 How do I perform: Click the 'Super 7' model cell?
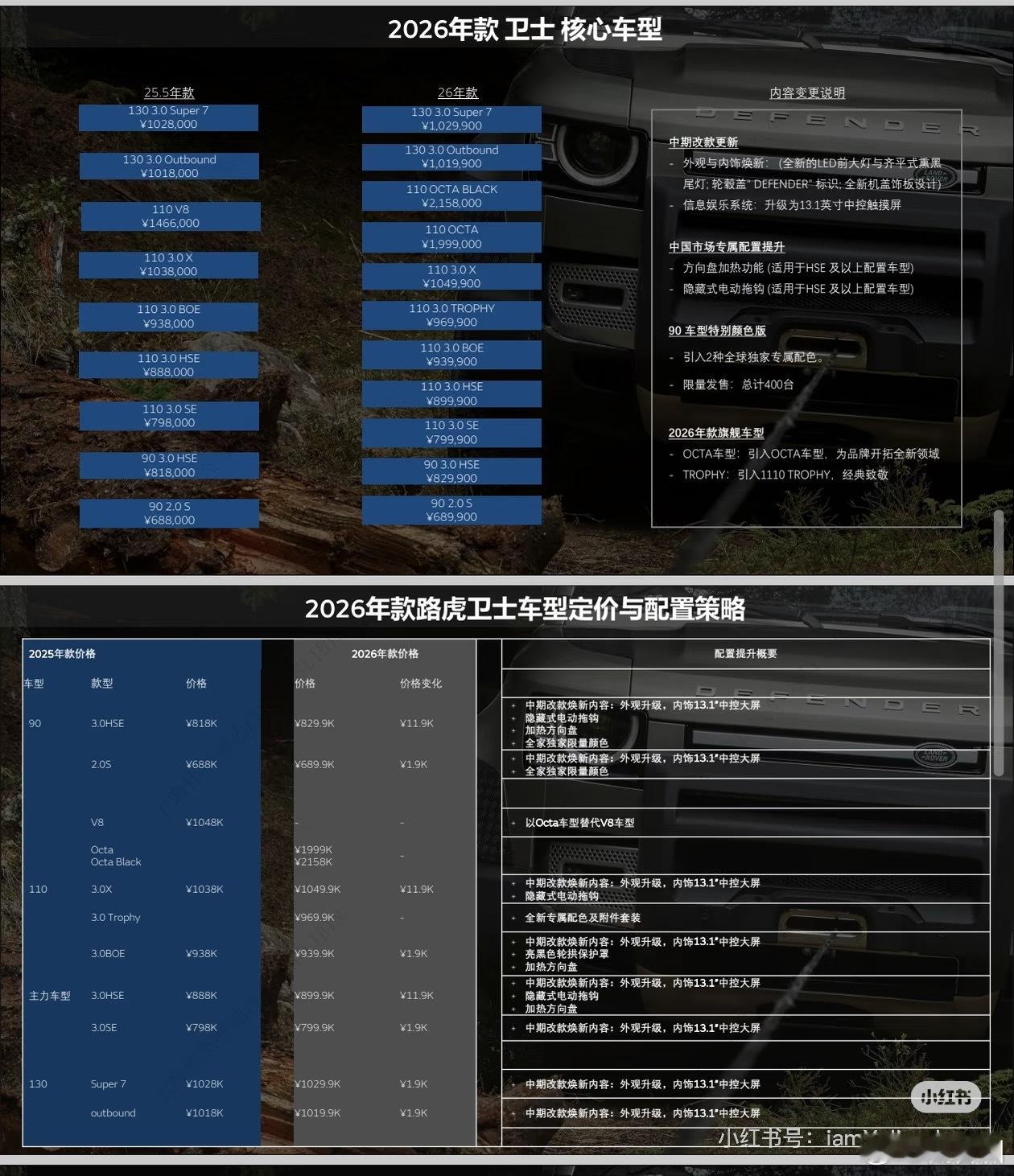tap(109, 1084)
